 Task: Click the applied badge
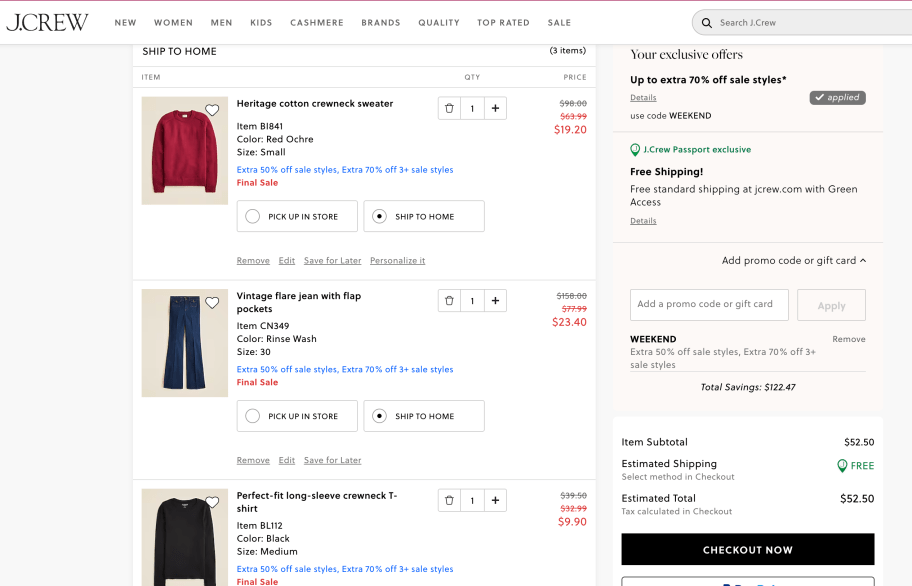pyautogui.click(x=838, y=98)
